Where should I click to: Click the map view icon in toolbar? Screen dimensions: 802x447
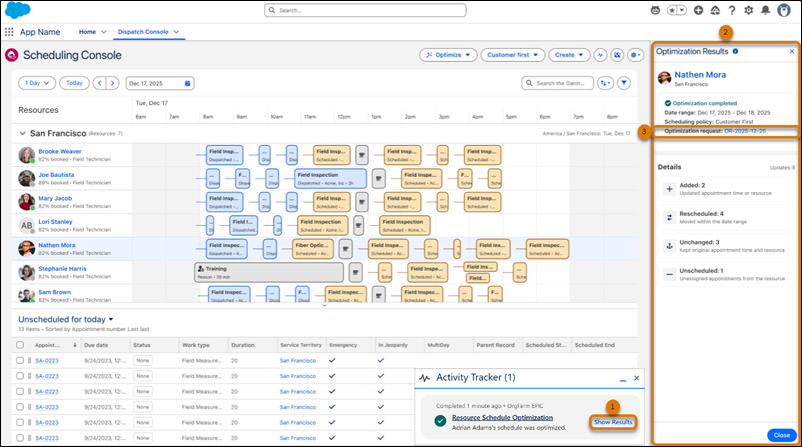617,55
